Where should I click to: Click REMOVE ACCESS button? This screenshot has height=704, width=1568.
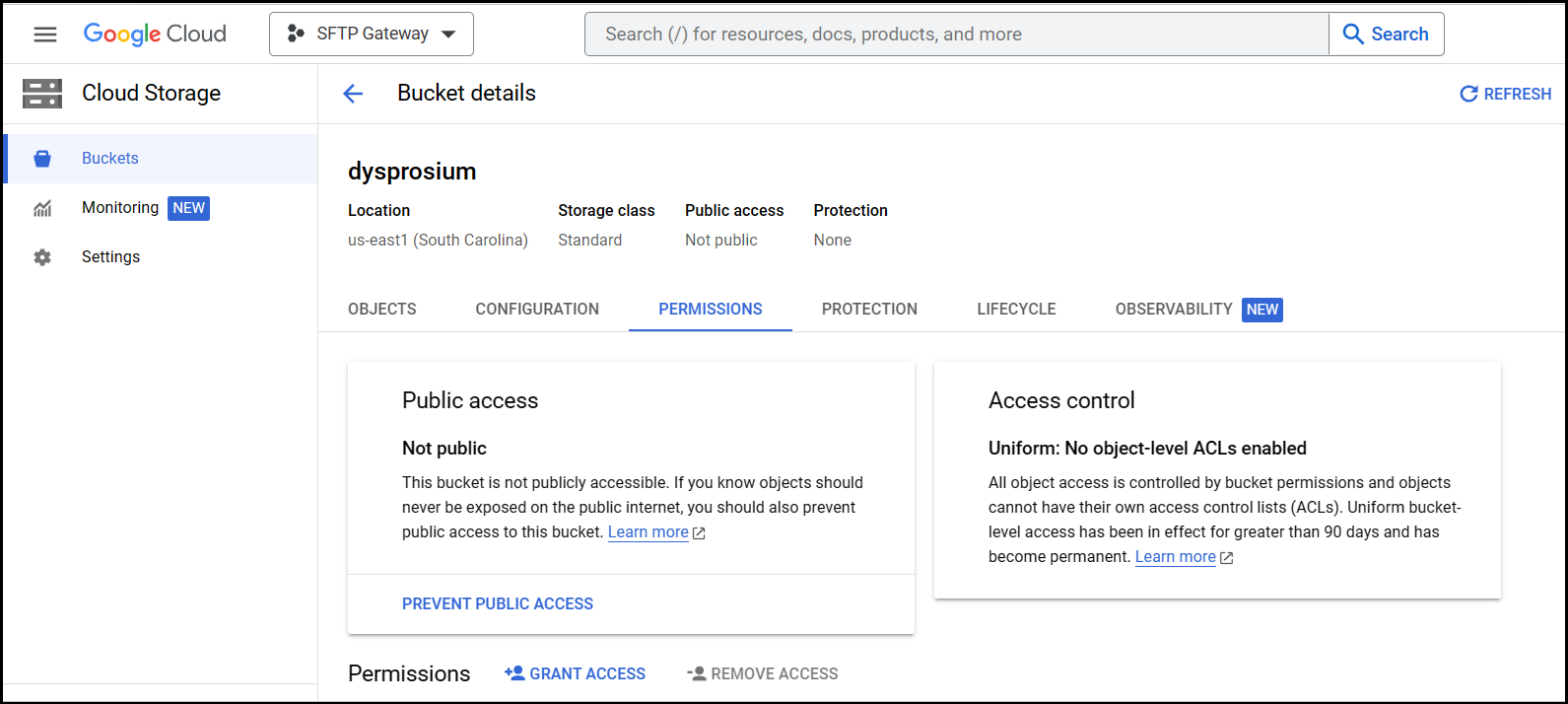[763, 673]
